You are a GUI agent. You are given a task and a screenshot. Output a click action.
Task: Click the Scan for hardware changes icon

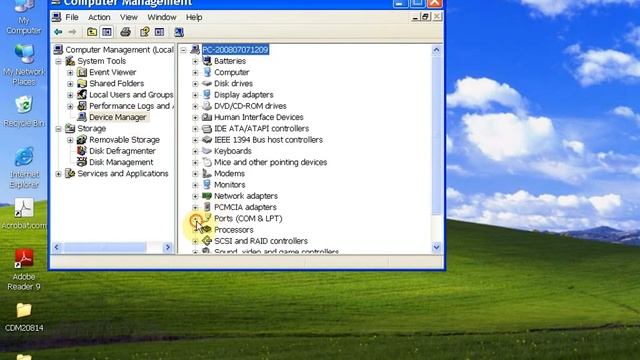[179, 32]
